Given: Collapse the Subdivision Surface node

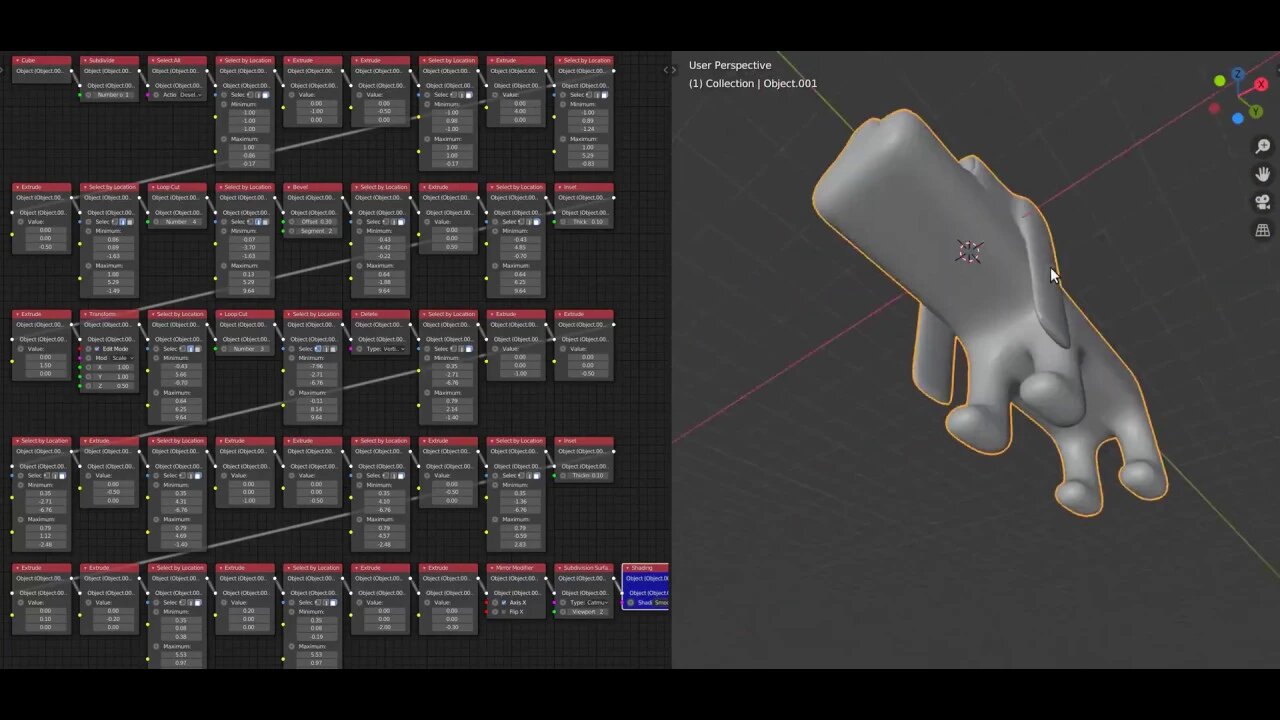Looking at the screenshot, I should click(562, 568).
